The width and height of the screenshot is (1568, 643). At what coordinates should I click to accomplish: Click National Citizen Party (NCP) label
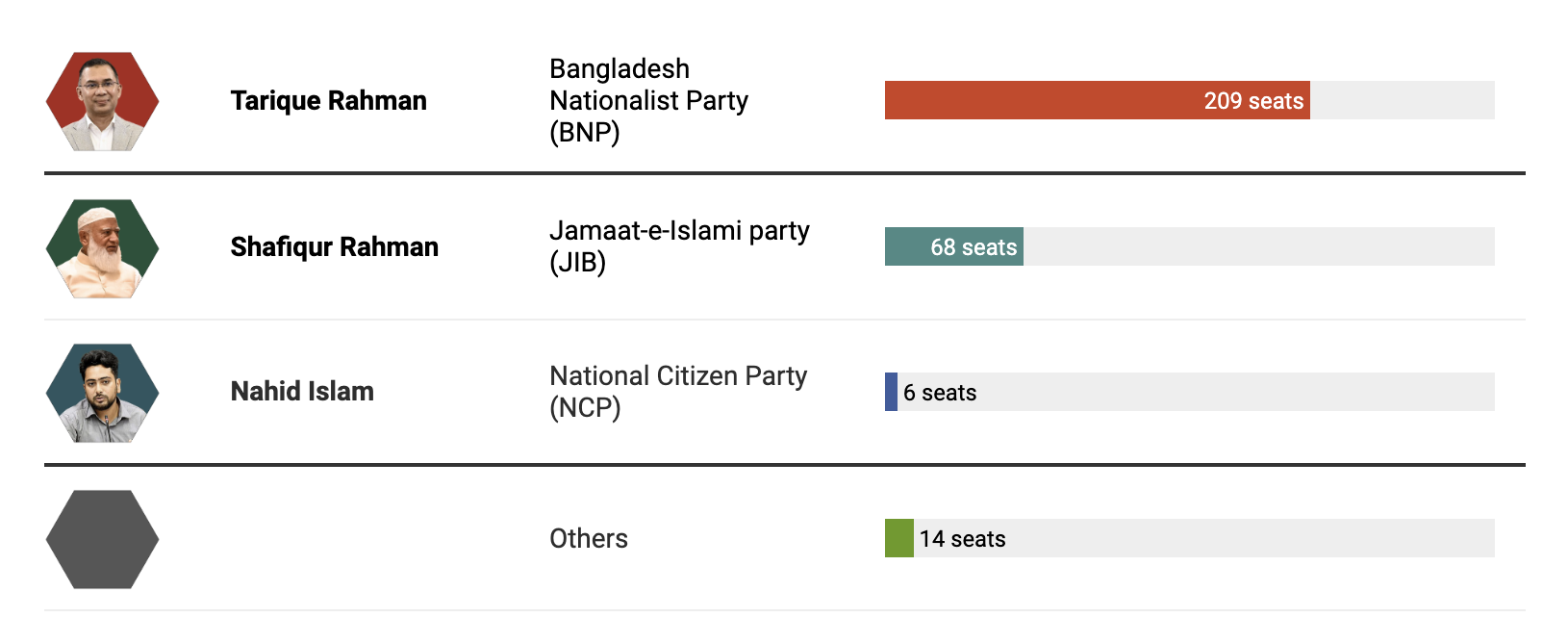point(678,392)
